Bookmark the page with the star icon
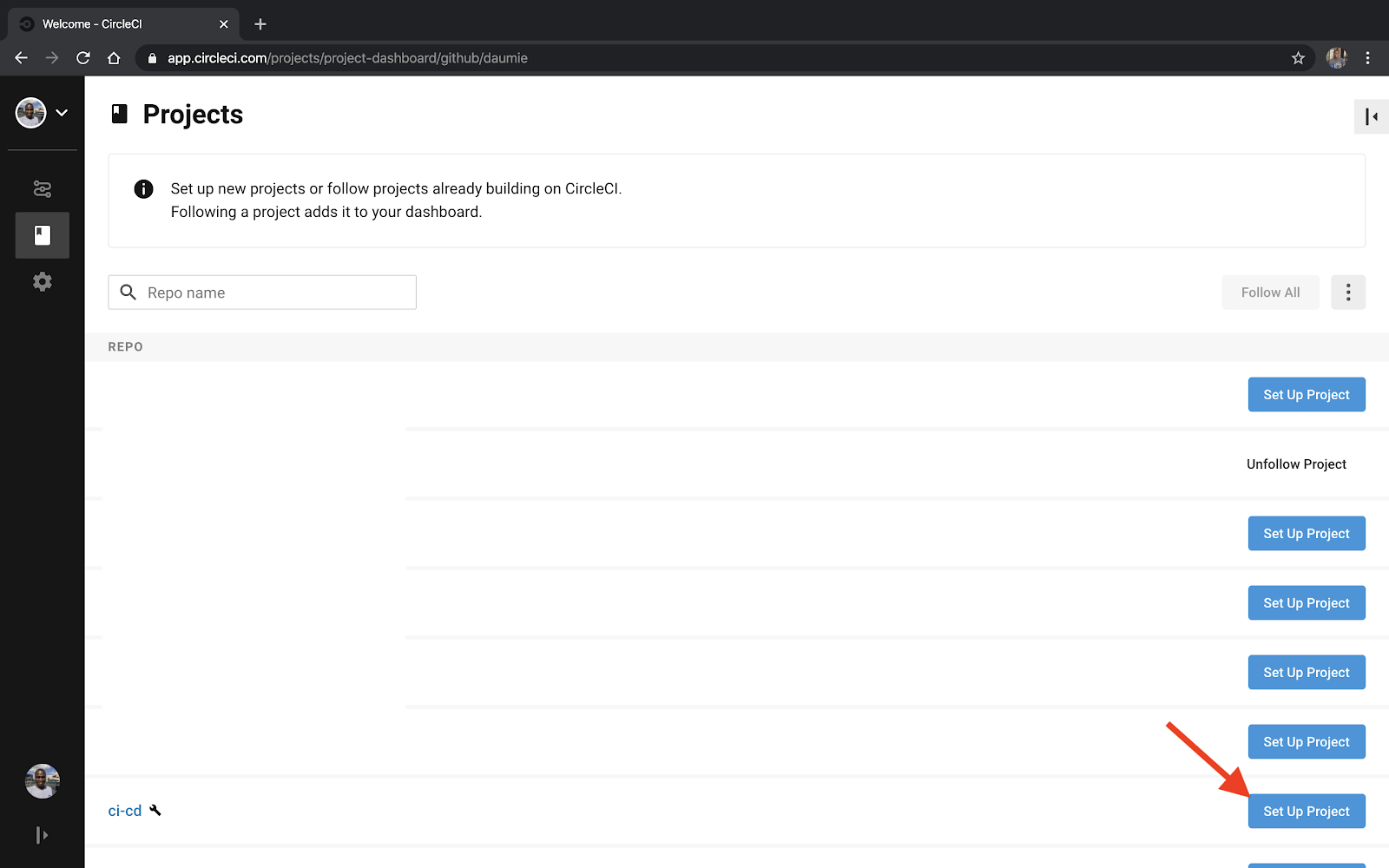1389x868 pixels. pos(1298,57)
